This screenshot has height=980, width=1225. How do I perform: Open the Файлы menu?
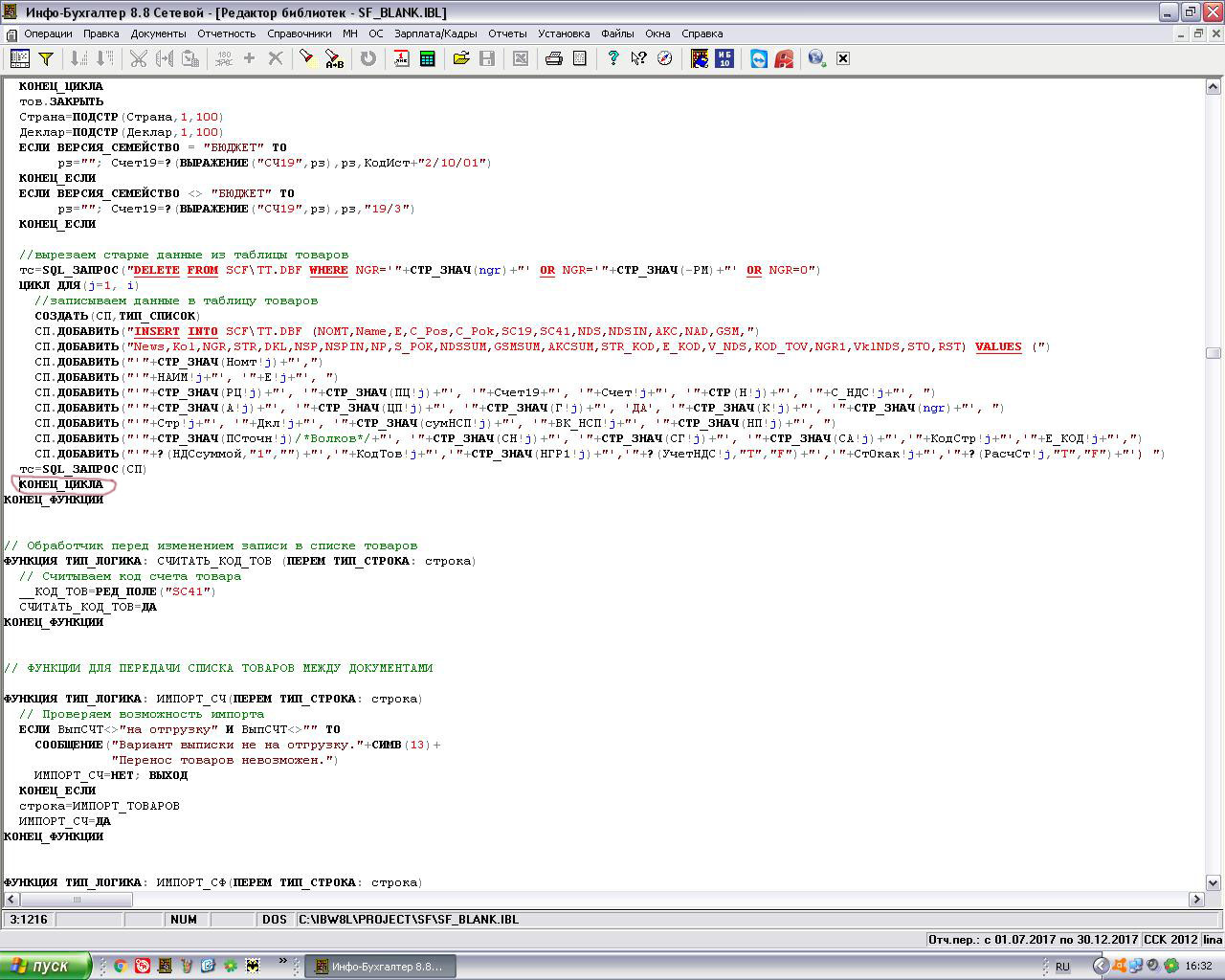[x=617, y=33]
